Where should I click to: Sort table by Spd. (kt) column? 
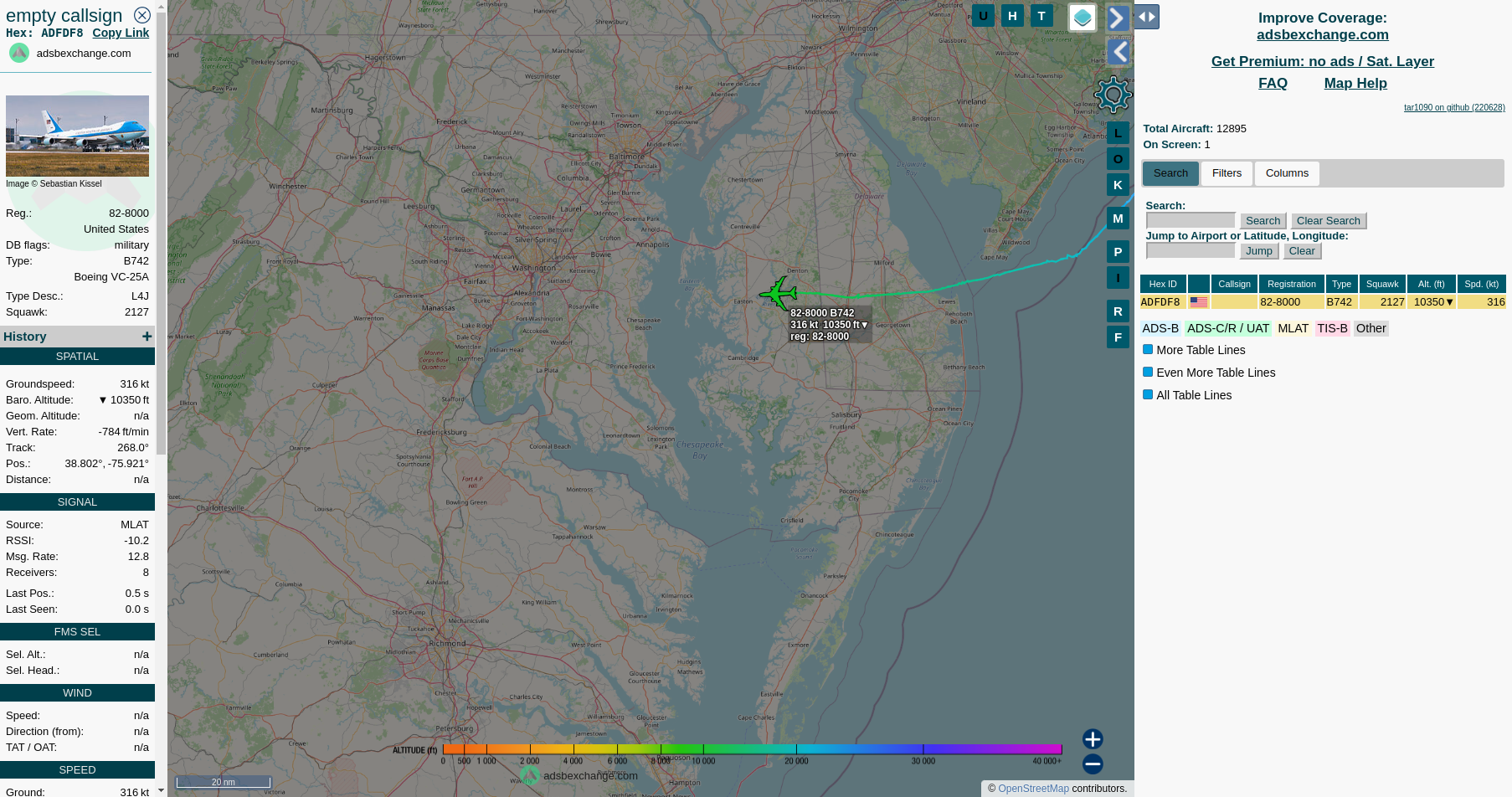coord(1481,285)
